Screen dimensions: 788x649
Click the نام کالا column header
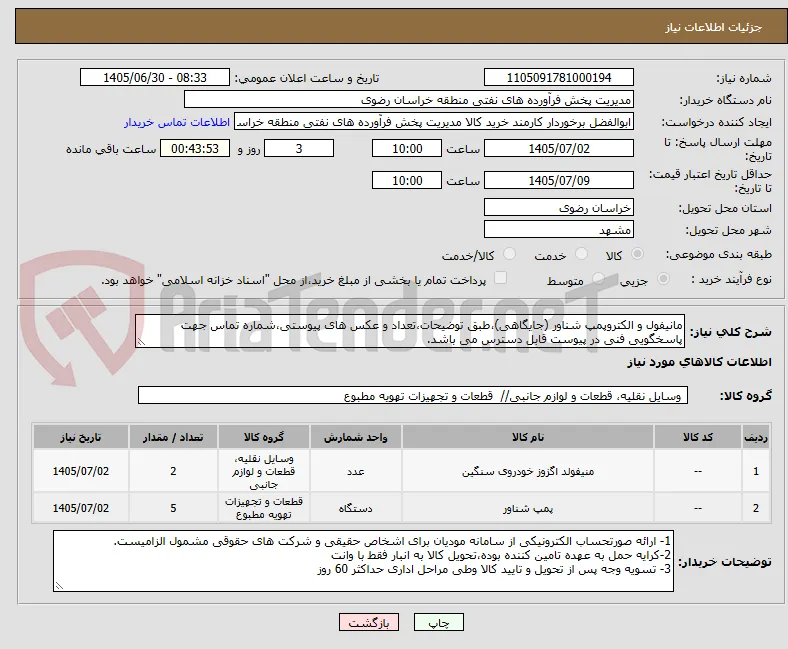tap(528, 437)
